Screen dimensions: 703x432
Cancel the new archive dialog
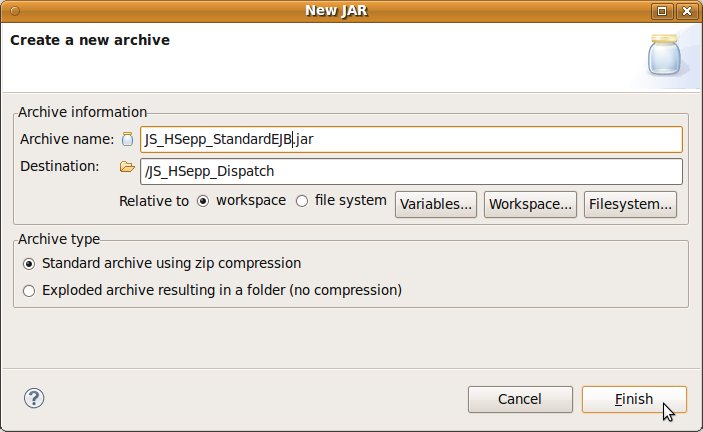[520, 400]
